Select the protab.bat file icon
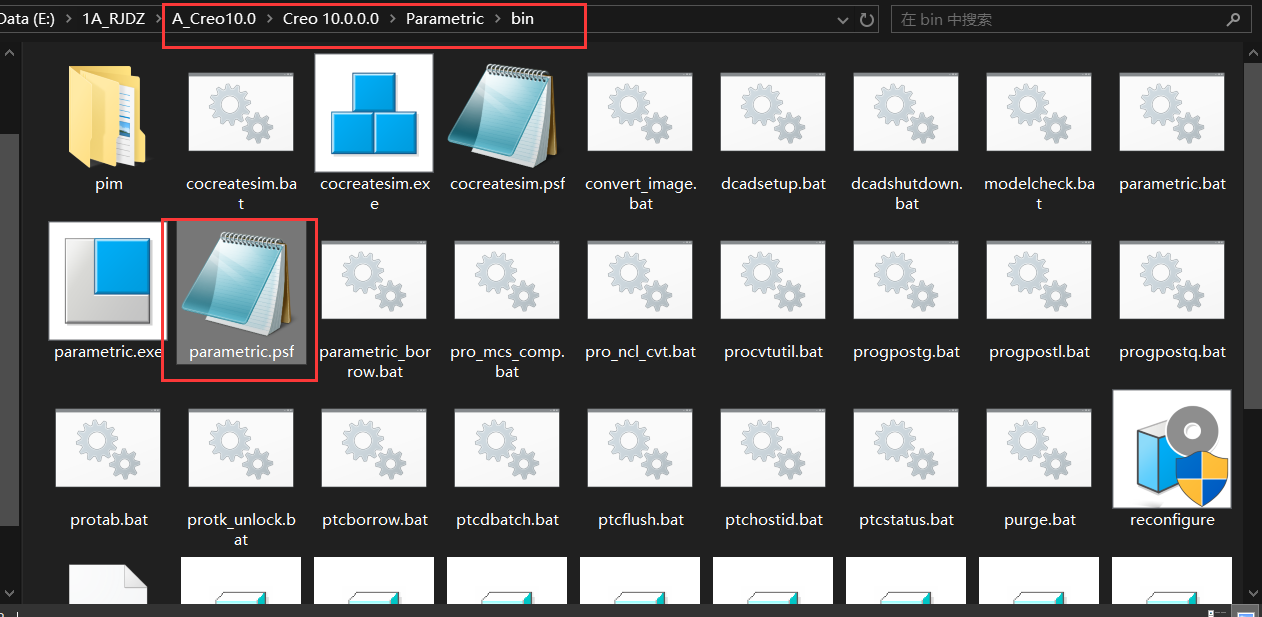The image size is (1262, 617). coord(108,449)
